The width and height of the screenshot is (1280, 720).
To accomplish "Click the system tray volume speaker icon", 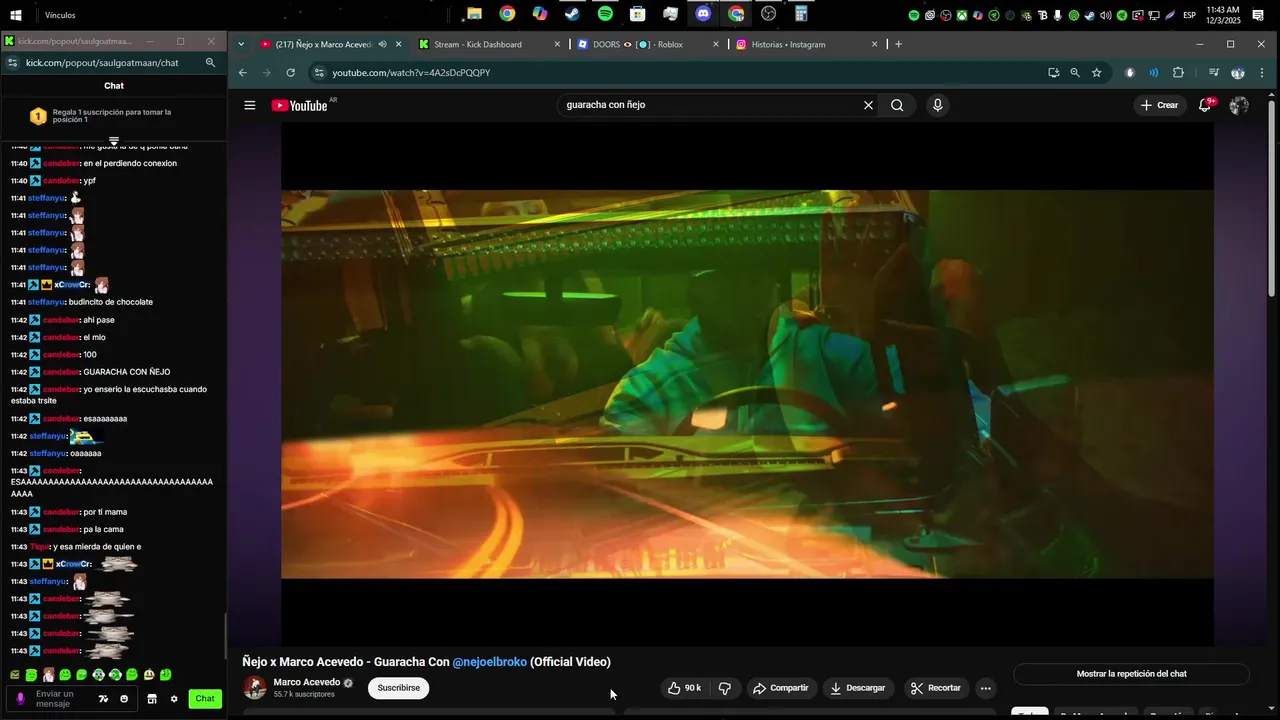I will pos(1106,15).
